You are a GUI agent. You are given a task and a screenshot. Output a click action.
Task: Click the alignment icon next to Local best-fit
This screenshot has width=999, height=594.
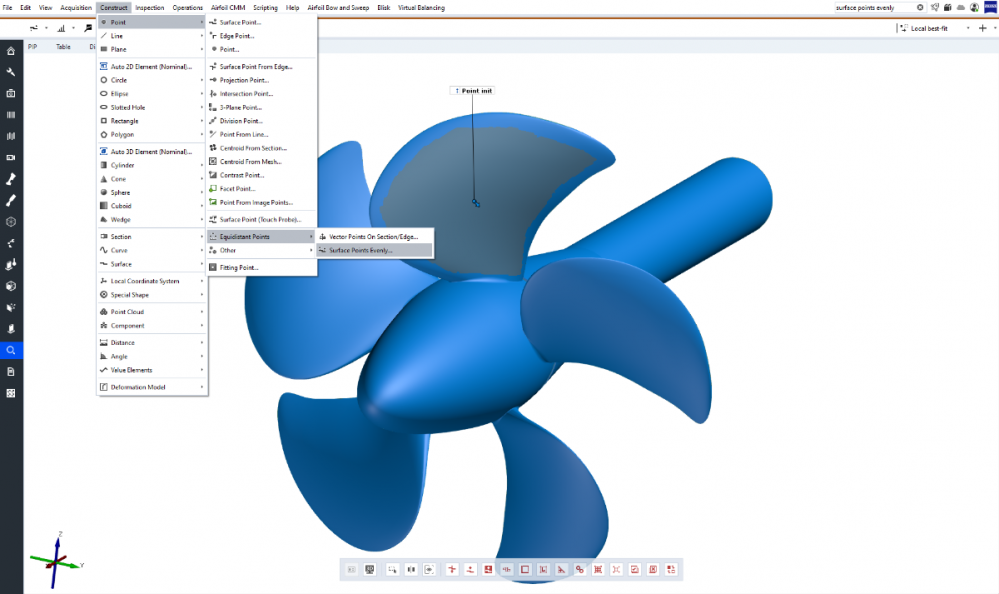903,28
